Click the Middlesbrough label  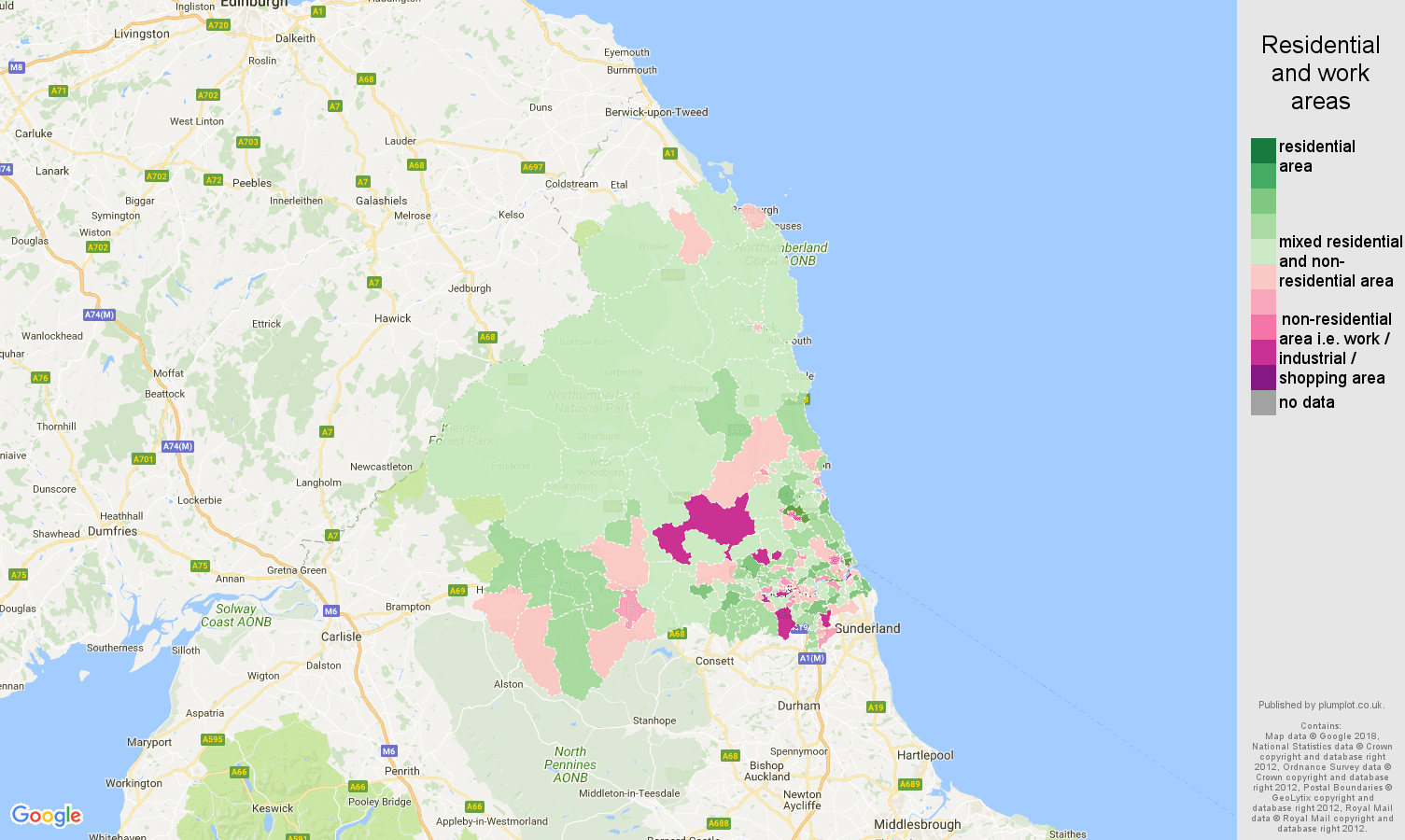(x=917, y=824)
